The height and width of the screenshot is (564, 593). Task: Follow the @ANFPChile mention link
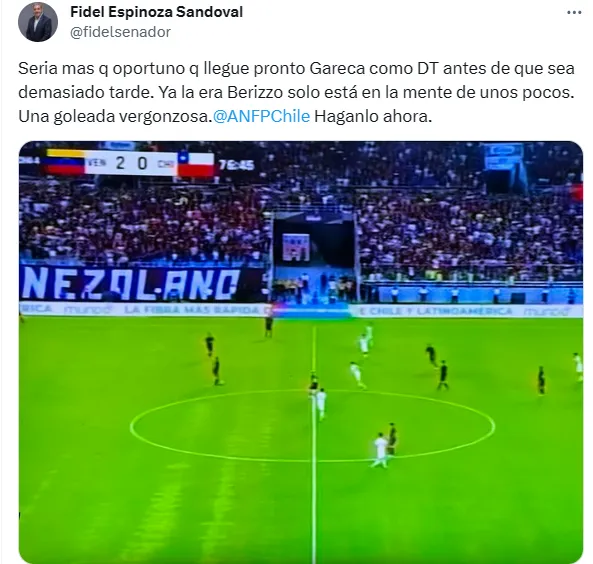(x=261, y=116)
